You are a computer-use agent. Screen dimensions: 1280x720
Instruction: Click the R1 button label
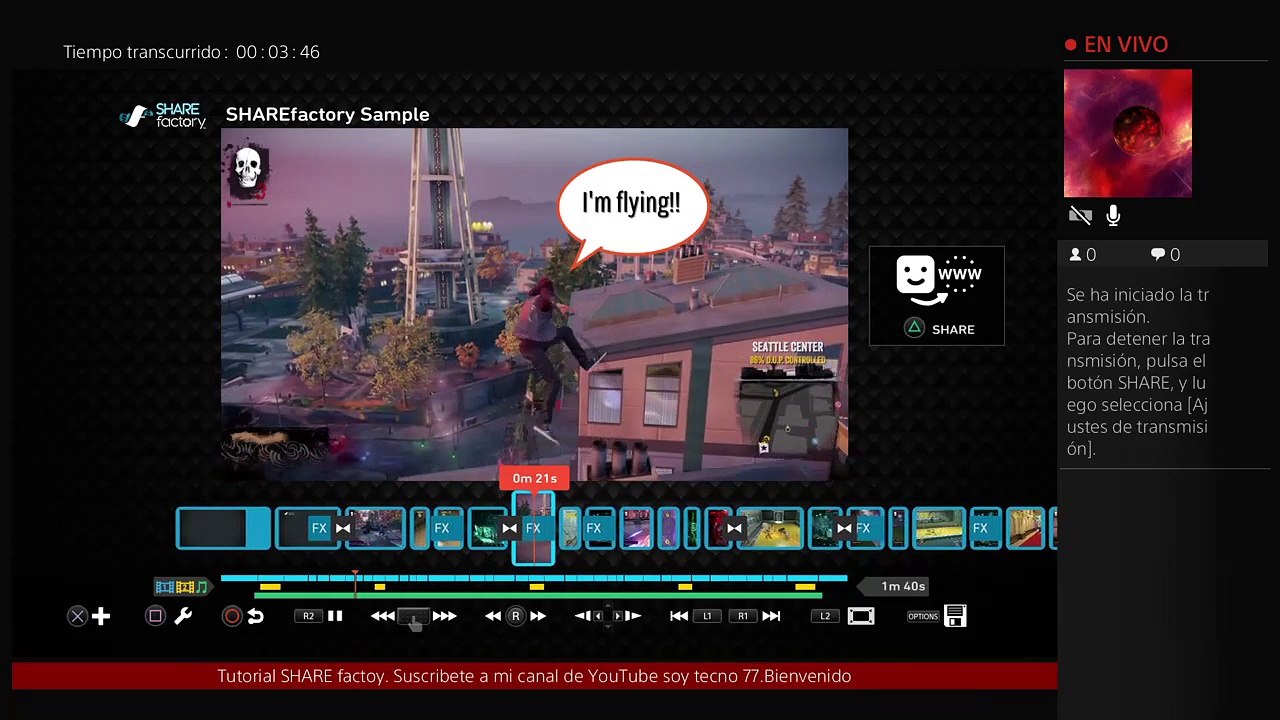743,616
